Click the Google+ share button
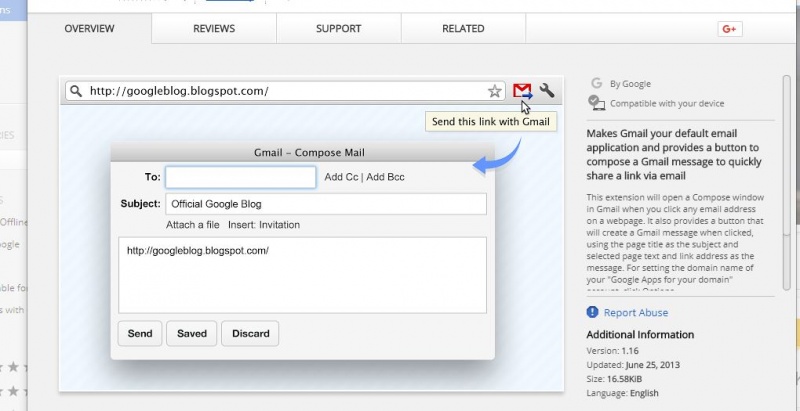The width and height of the screenshot is (800, 411). tap(730, 29)
